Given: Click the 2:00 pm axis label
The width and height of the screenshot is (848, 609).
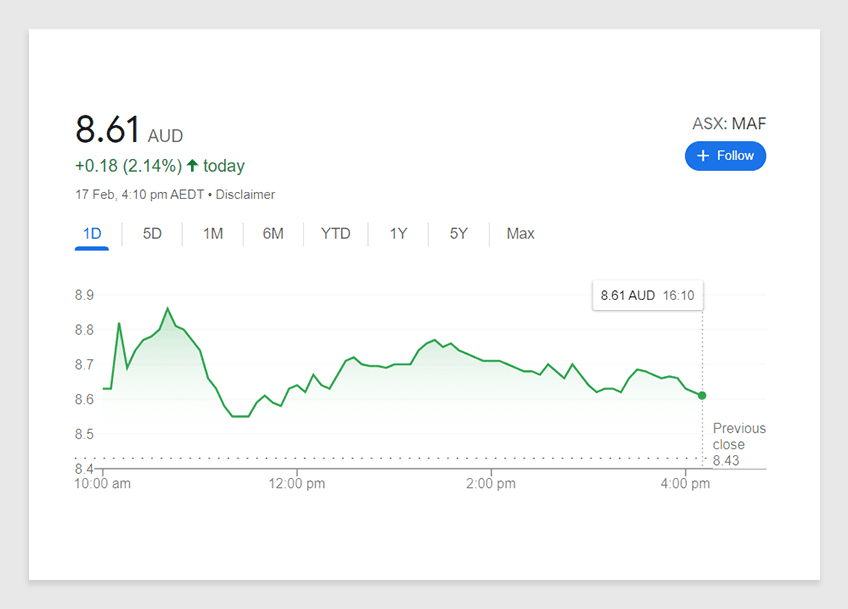Looking at the screenshot, I should tap(490, 484).
